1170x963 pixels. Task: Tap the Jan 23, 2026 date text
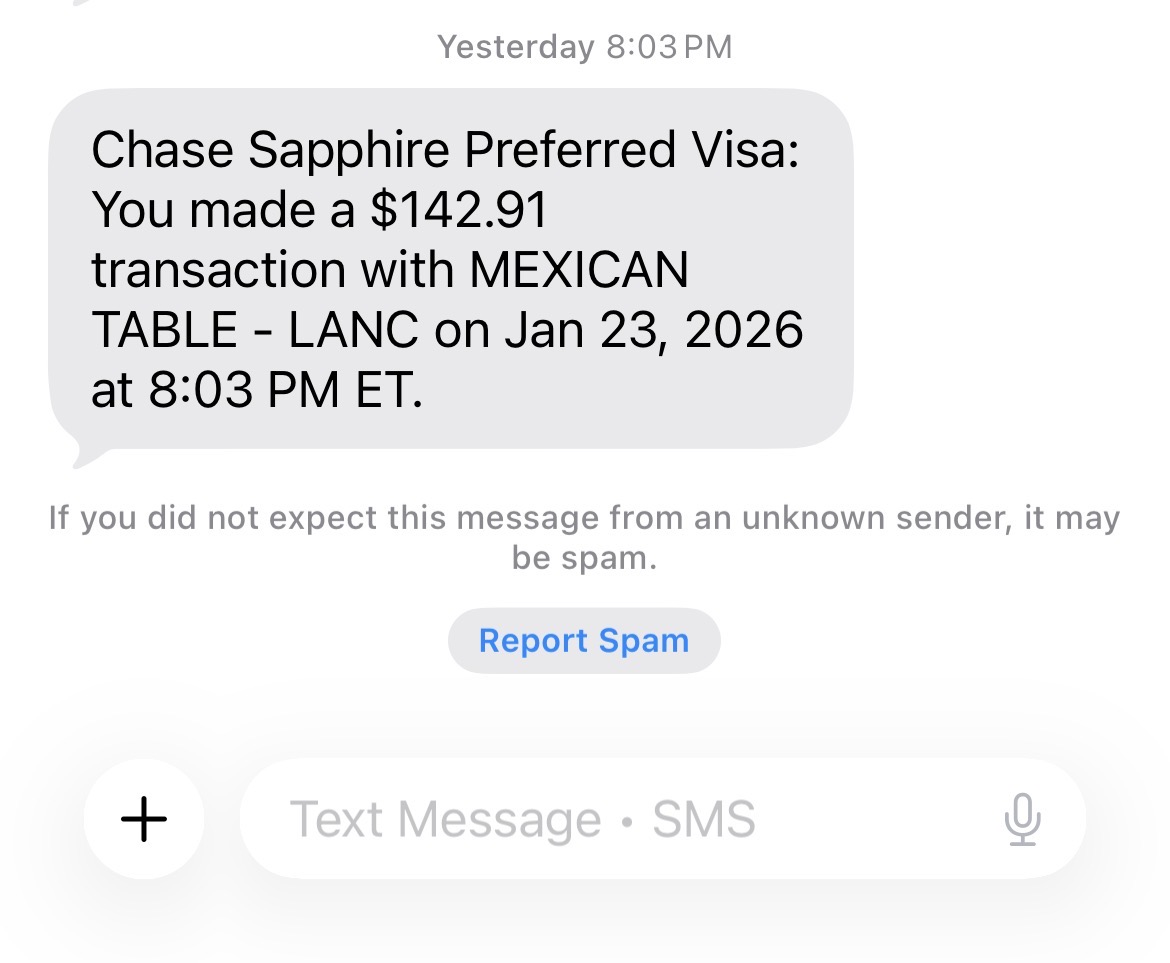653,330
